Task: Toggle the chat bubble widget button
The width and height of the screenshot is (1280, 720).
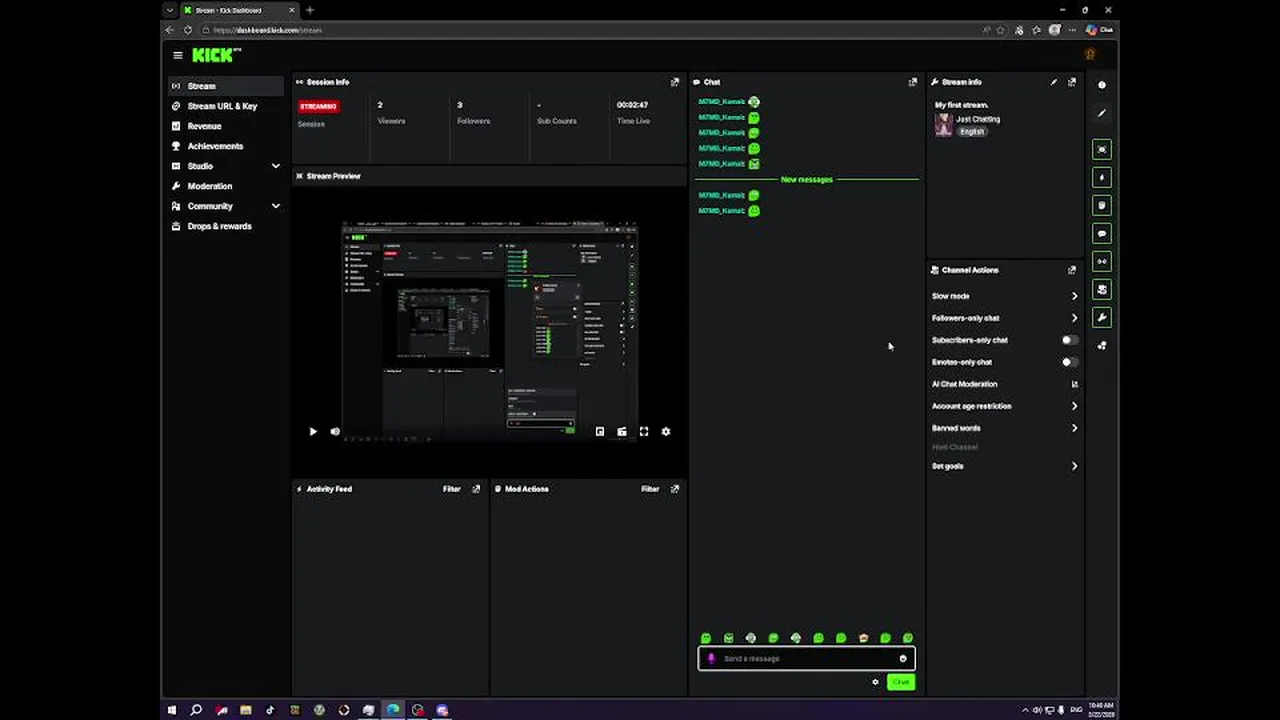Action: (x=1102, y=233)
